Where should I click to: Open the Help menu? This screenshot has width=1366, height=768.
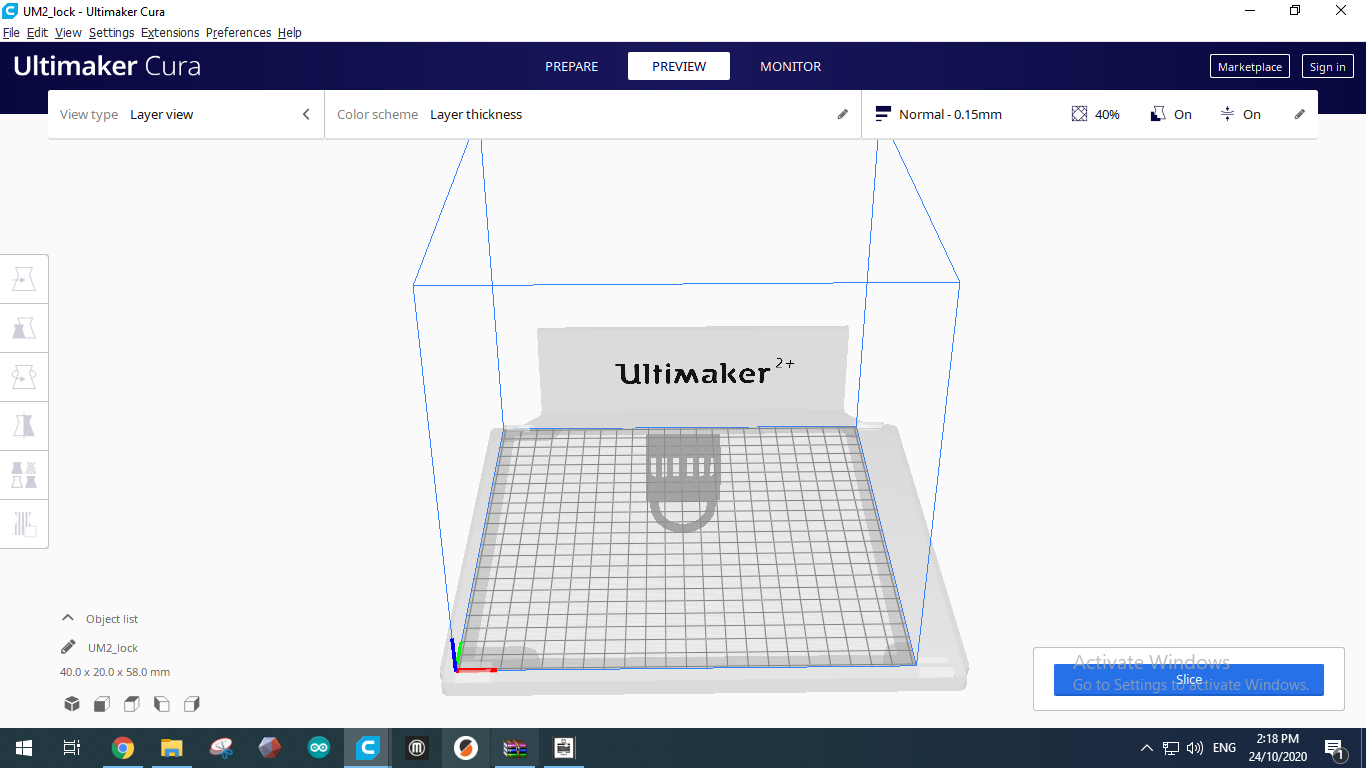click(x=290, y=32)
